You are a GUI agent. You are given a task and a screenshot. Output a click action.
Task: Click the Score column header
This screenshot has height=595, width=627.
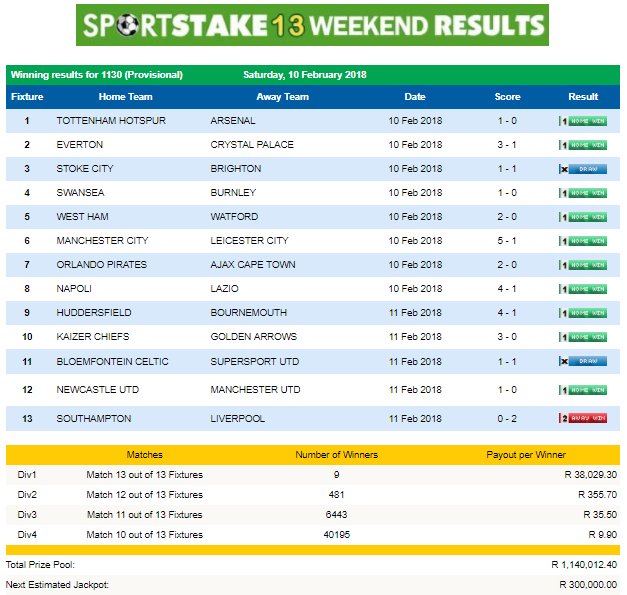coord(507,97)
